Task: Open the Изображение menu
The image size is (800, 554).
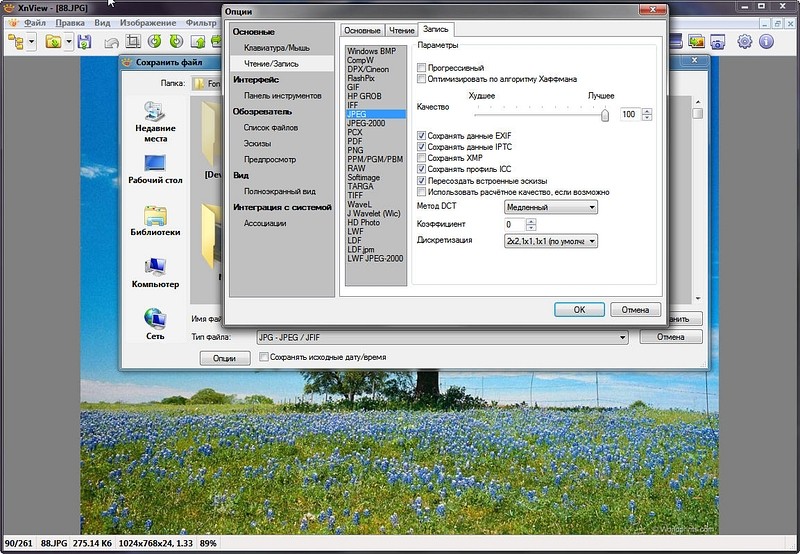Action: [148, 21]
